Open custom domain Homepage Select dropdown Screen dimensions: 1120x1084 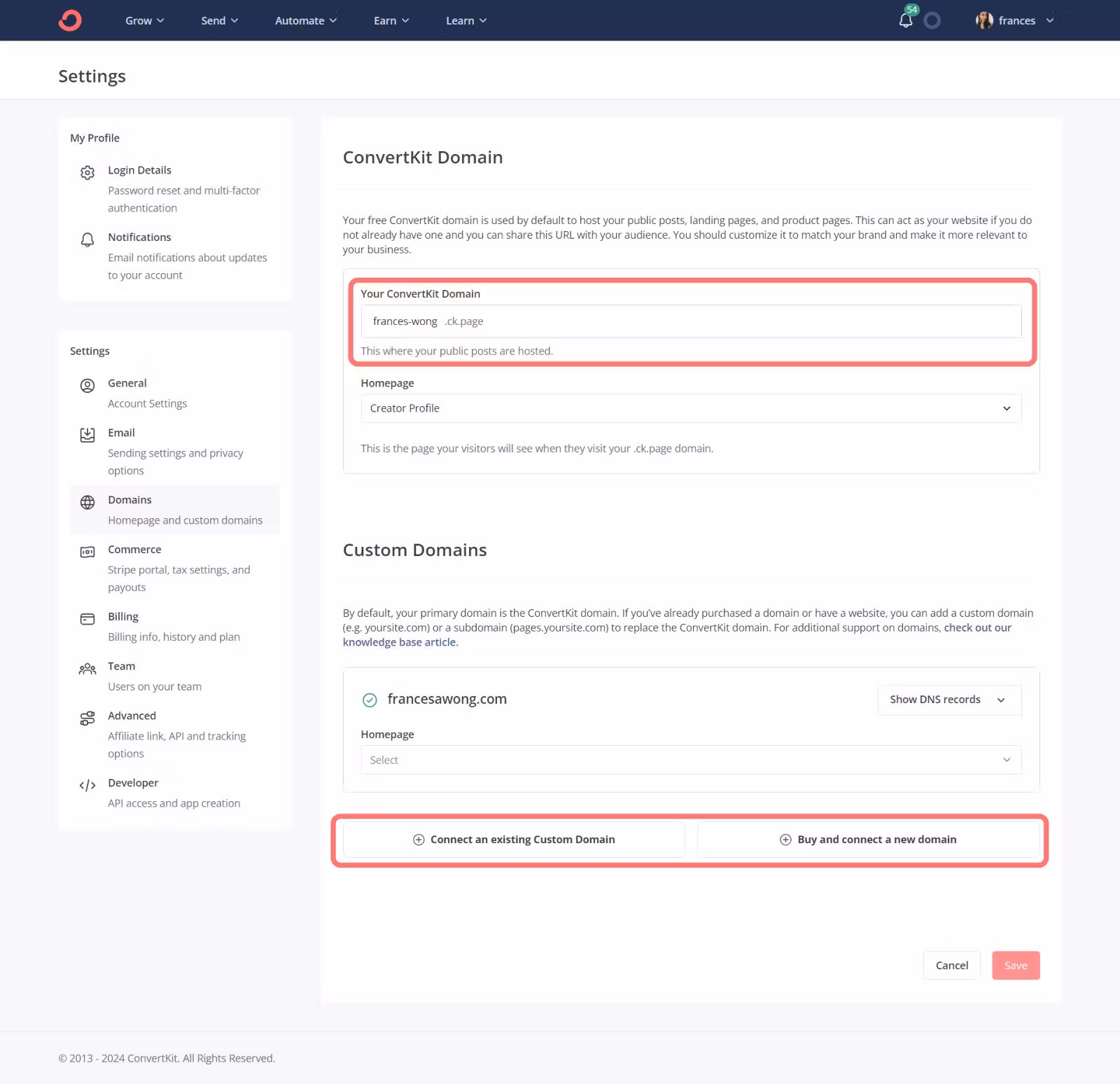click(x=691, y=760)
